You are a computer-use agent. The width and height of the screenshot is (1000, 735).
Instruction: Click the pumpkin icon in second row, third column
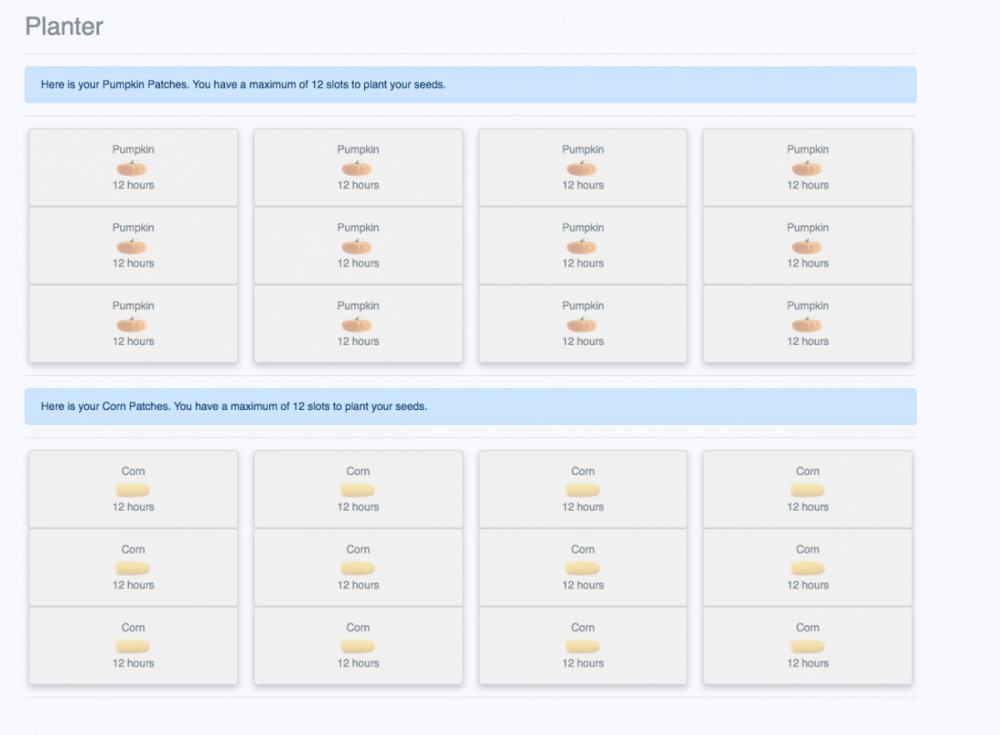click(582, 246)
